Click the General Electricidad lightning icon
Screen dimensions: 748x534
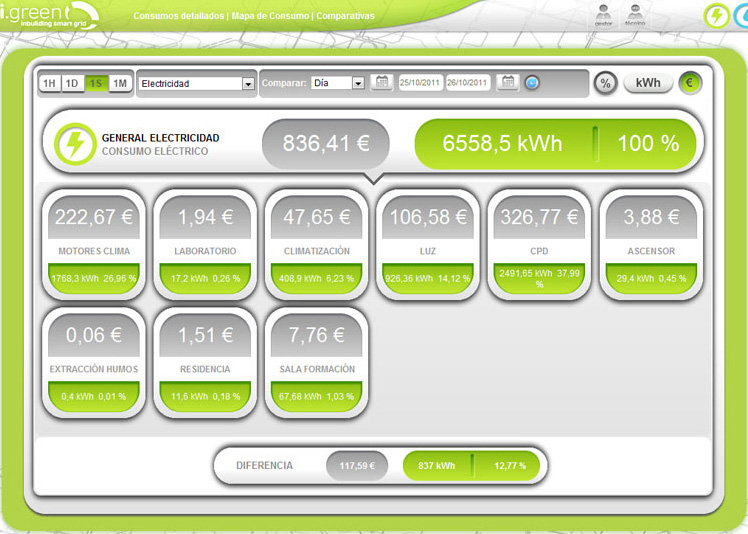pos(75,143)
